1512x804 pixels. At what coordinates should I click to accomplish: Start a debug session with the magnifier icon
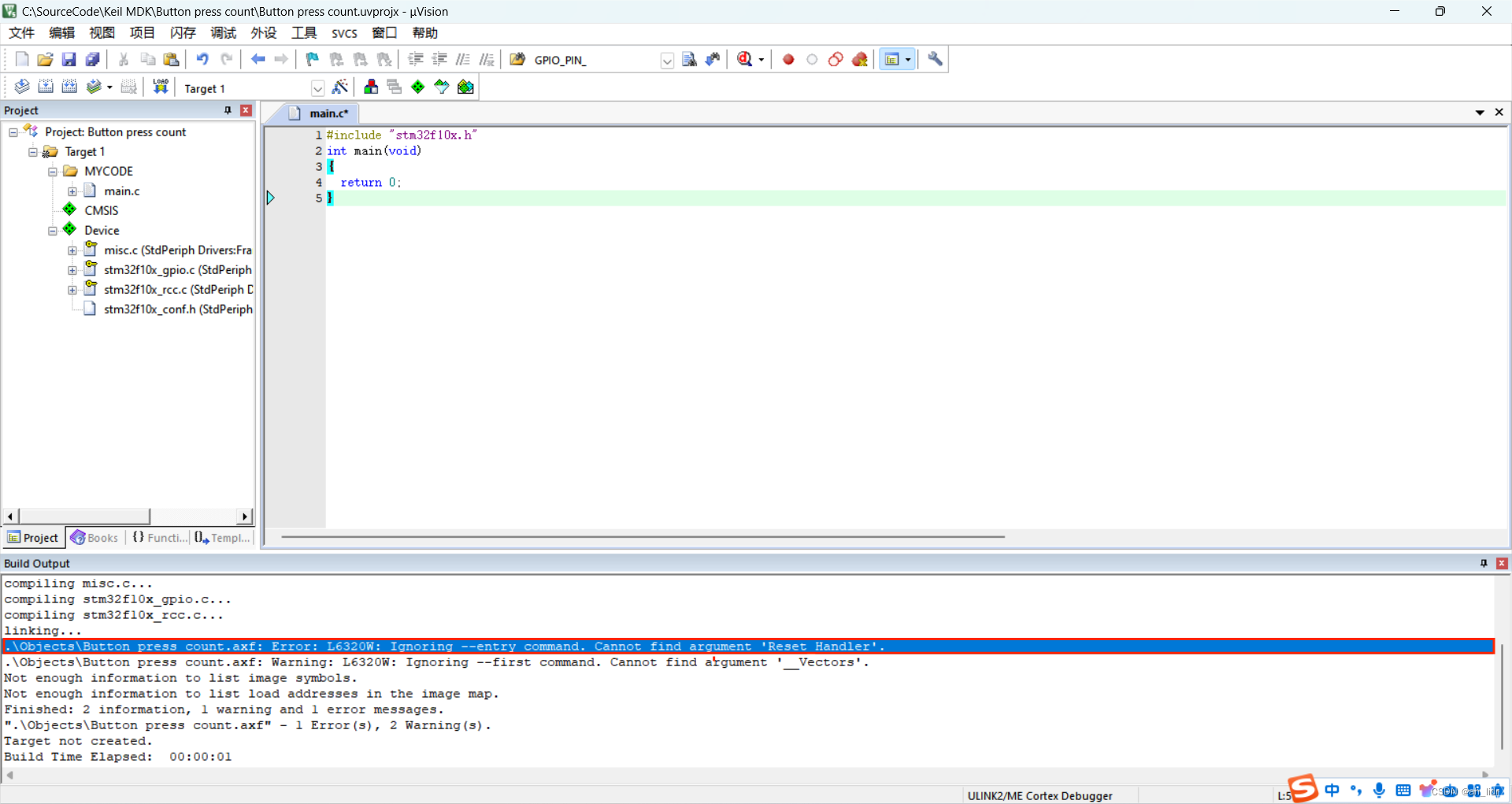tap(745, 59)
